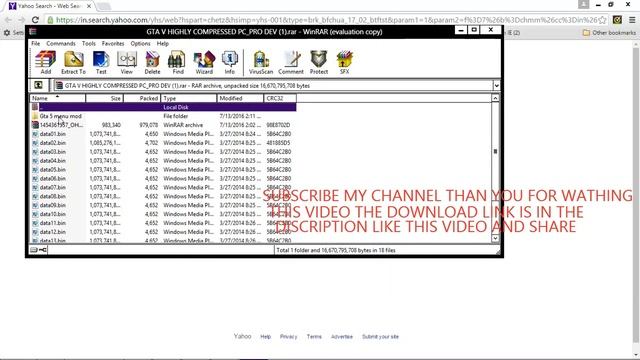Open the Privacy footer link
640x360 pixels.
point(289,337)
